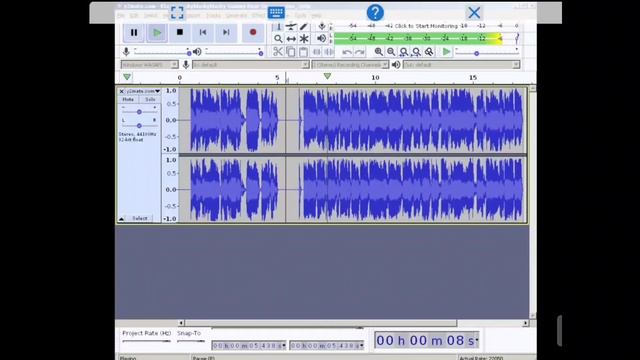The width and height of the screenshot is (640, 360).
Task: Zoom out on the waveform
Action: click(391, 52)
